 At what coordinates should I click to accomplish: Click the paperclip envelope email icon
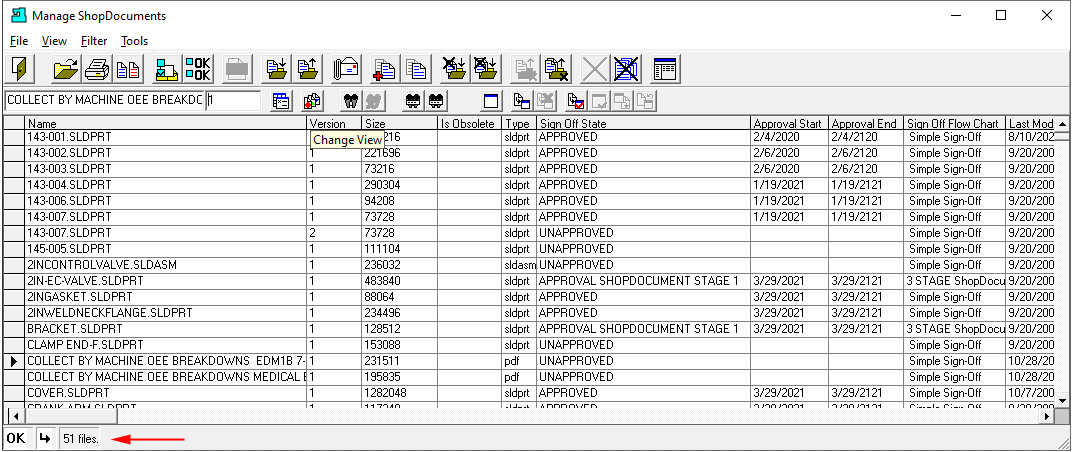pyautogui.click(x=346, y=68)
